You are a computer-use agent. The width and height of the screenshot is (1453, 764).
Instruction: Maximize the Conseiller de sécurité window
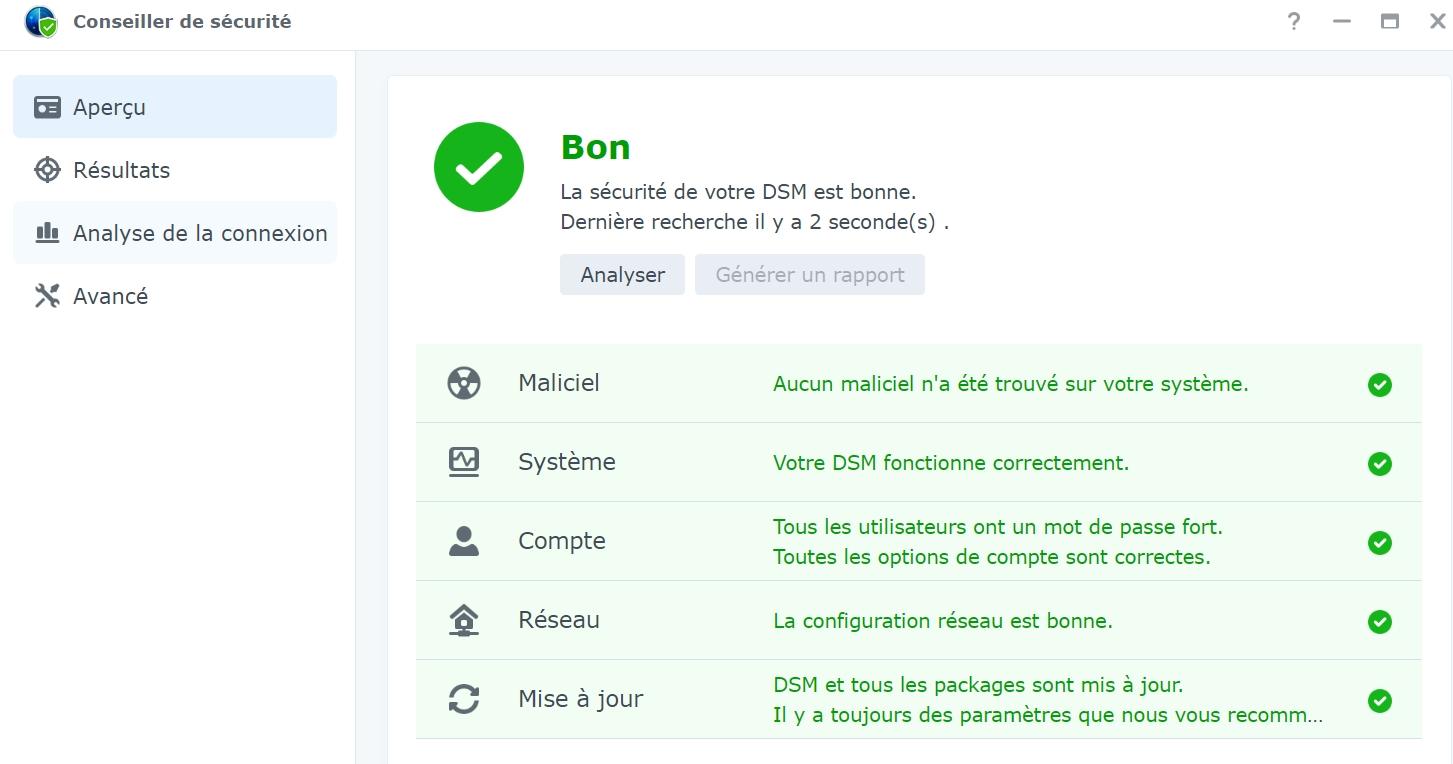1390,21
